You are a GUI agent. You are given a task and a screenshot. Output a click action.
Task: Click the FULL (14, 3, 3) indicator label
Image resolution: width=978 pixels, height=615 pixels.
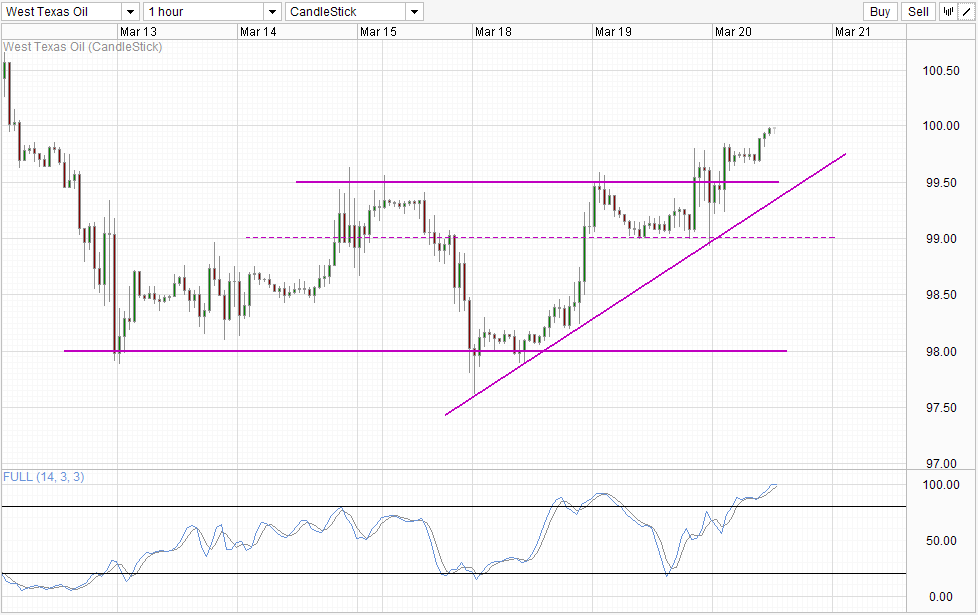[x=44, y=477]
